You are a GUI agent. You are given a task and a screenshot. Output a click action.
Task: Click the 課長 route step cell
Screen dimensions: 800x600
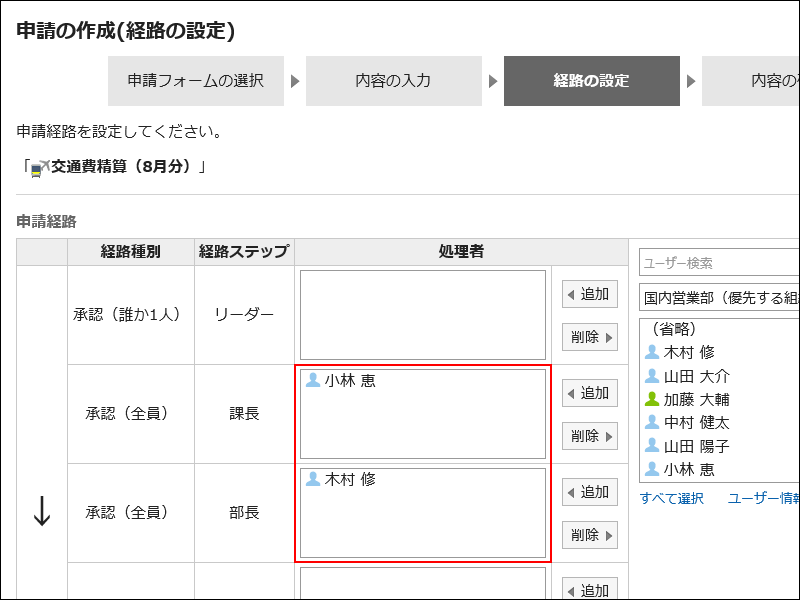(x=244, y=414)
